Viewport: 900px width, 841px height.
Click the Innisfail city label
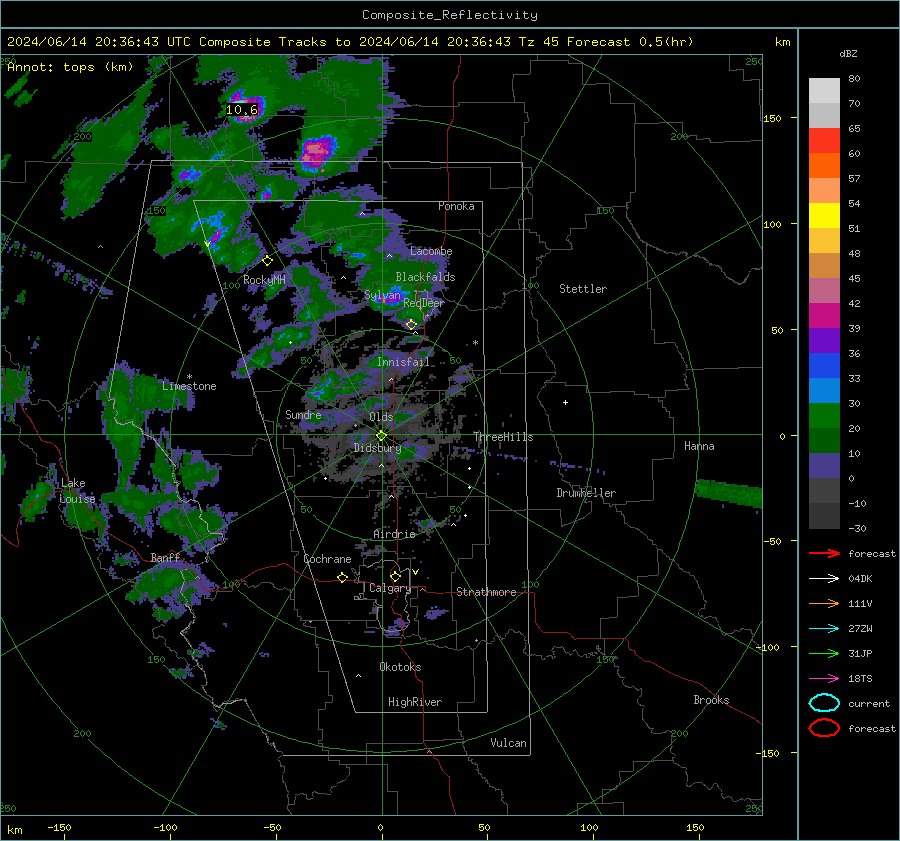[403, 362]
